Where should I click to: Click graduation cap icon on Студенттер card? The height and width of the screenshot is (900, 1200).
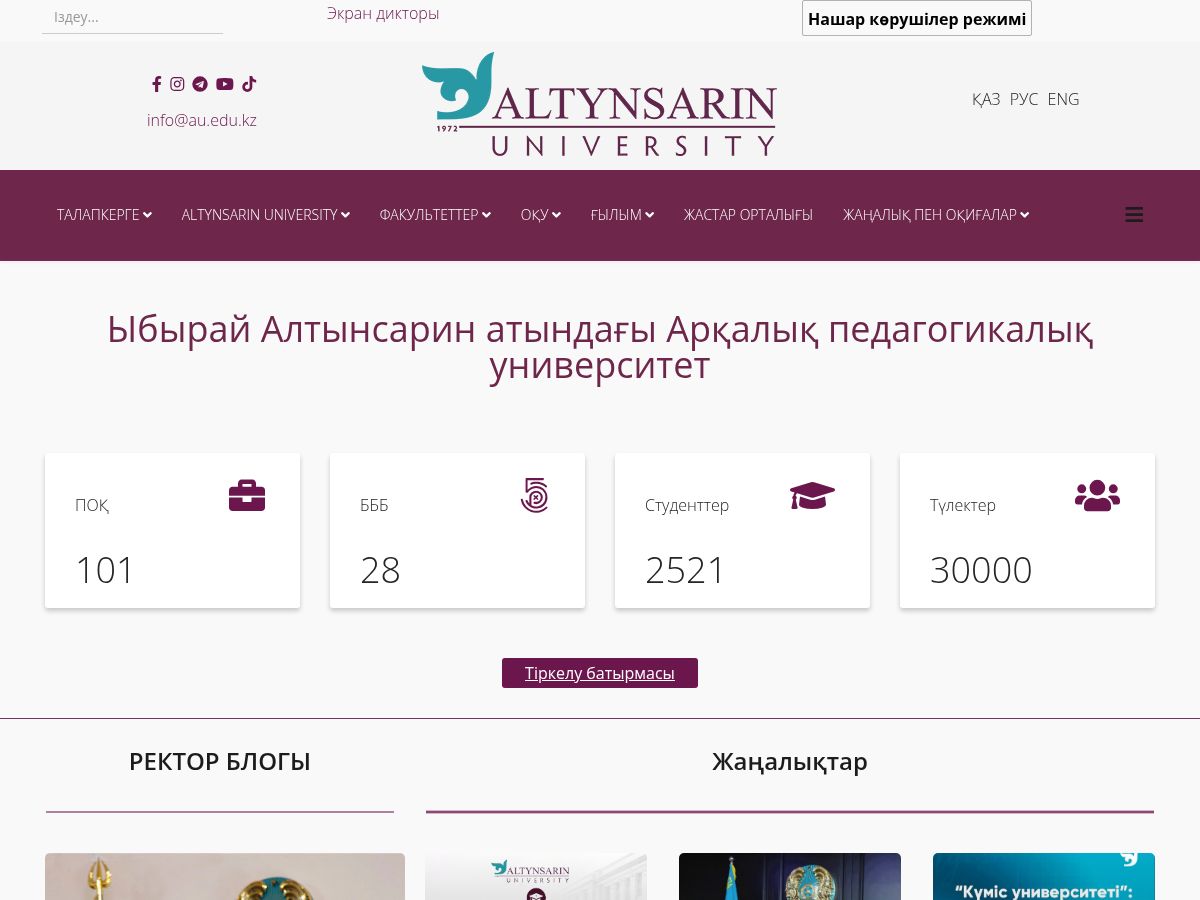coord(812,496)
